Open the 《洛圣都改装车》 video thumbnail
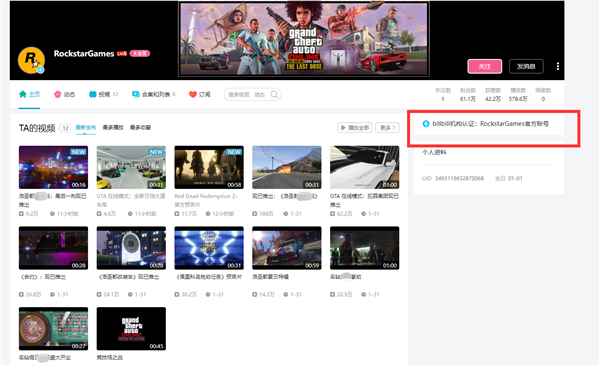600x366 pixels. pos(131,248)
